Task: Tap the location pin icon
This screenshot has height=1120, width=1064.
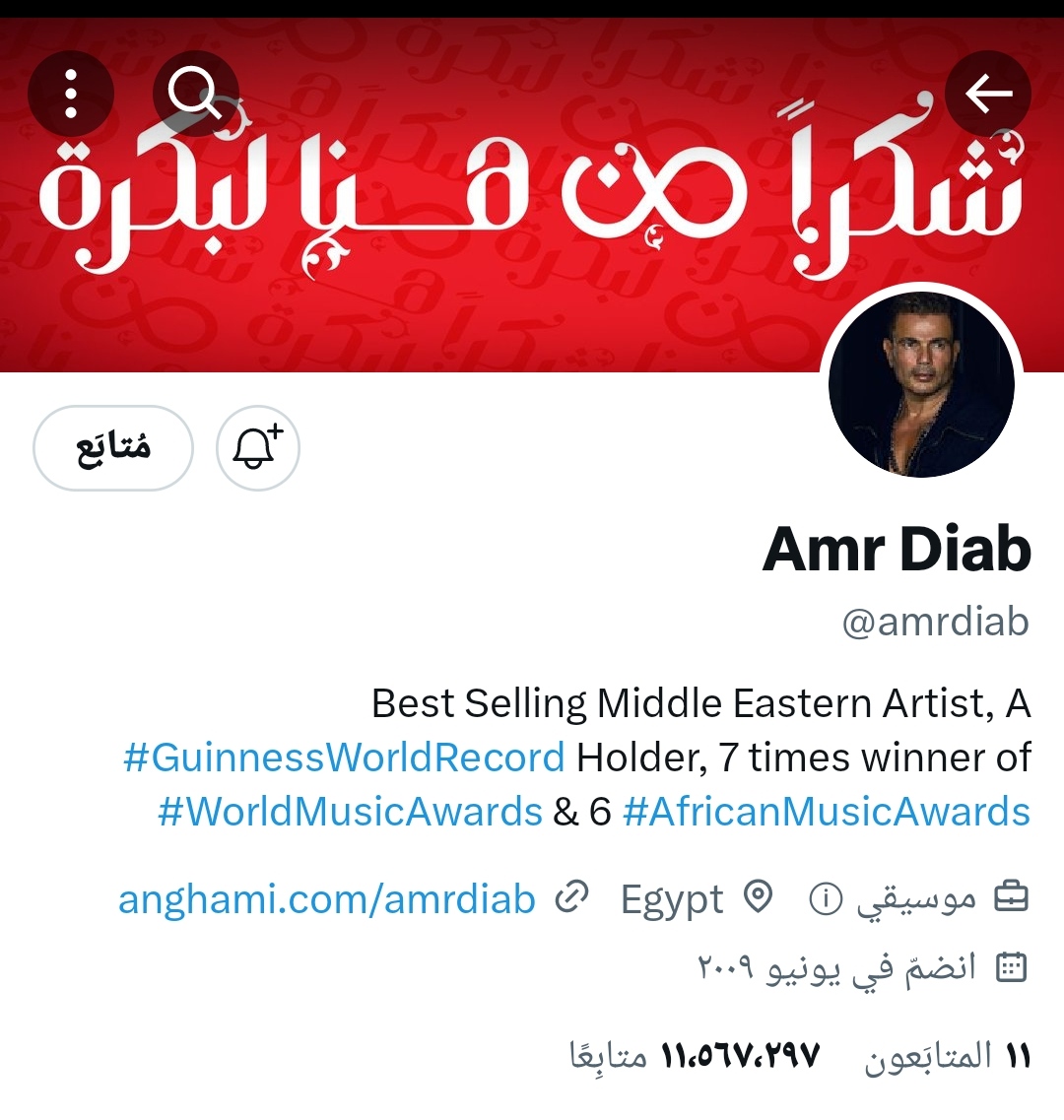Action: click(758, 897)
